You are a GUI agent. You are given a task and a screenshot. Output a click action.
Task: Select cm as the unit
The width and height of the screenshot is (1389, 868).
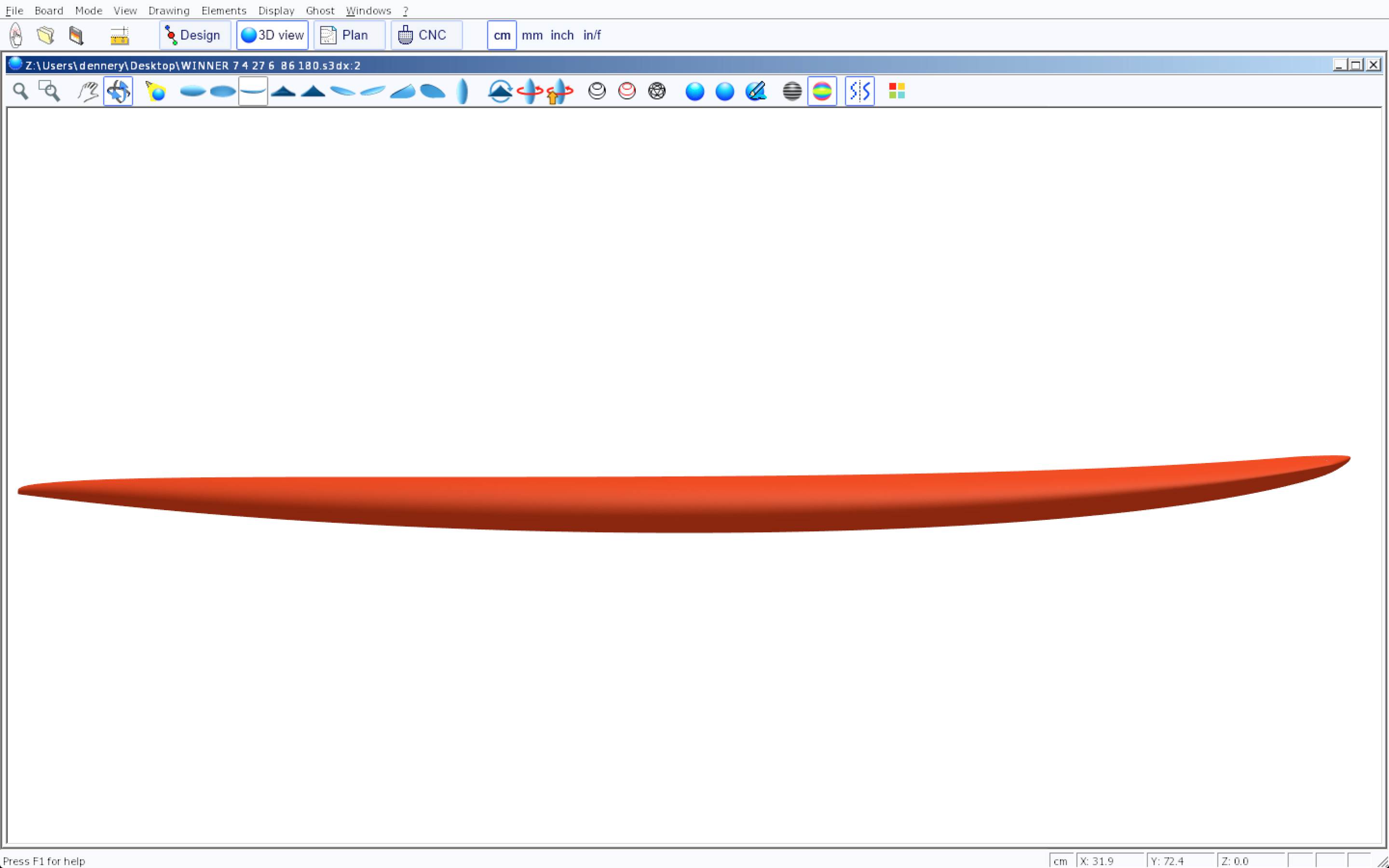coord(502,36)
